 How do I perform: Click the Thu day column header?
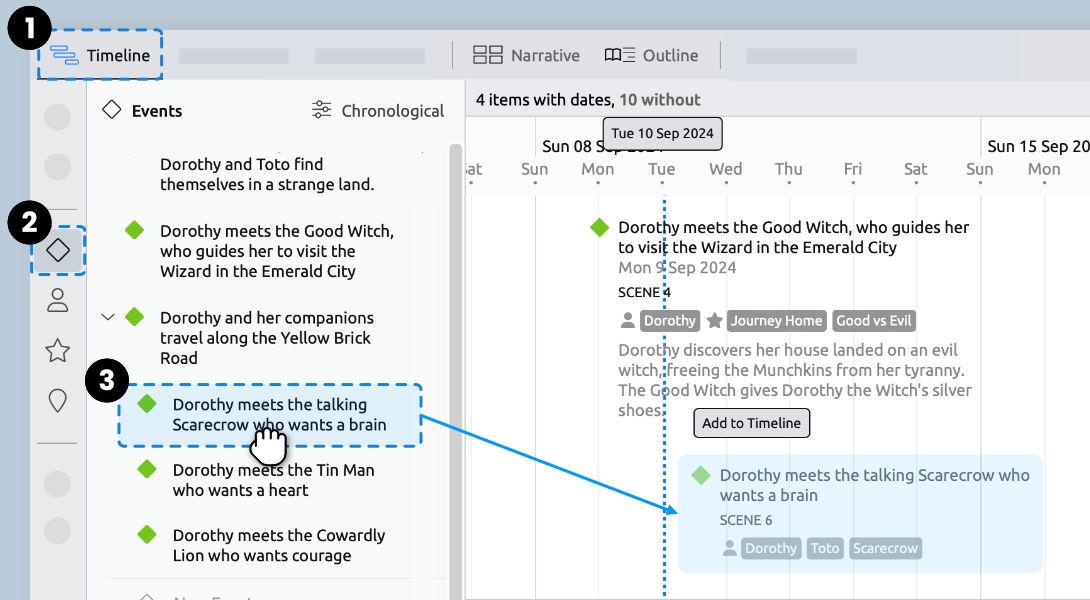click(x=789, y=169)
